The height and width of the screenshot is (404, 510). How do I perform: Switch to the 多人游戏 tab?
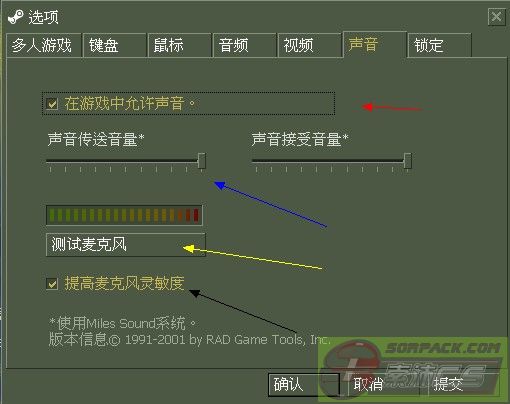(43, 45)
